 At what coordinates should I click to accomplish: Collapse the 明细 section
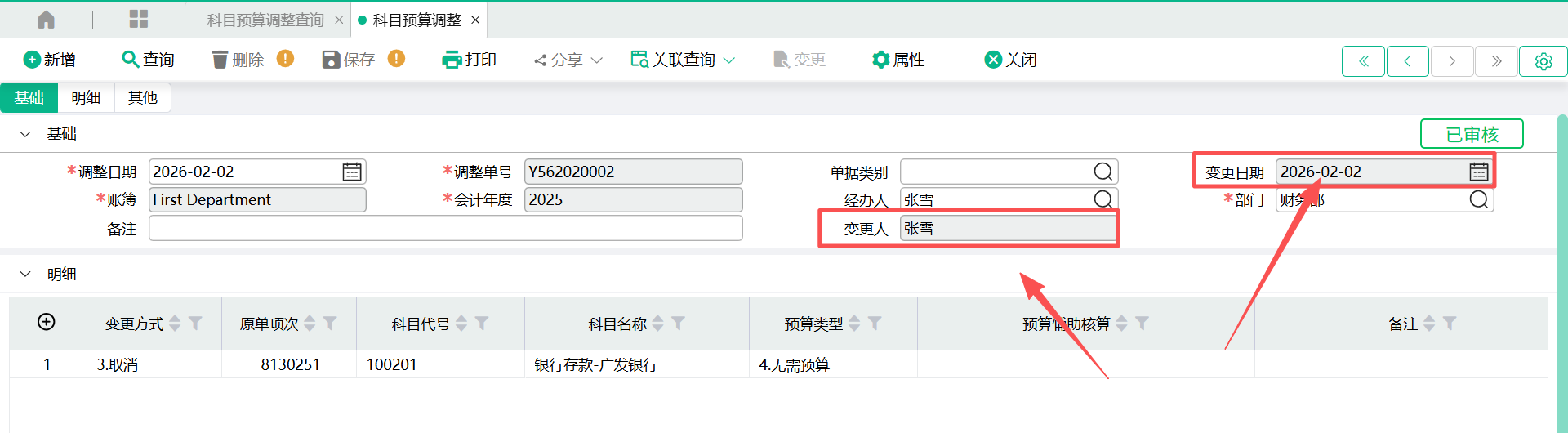click(x=25, y=275)
